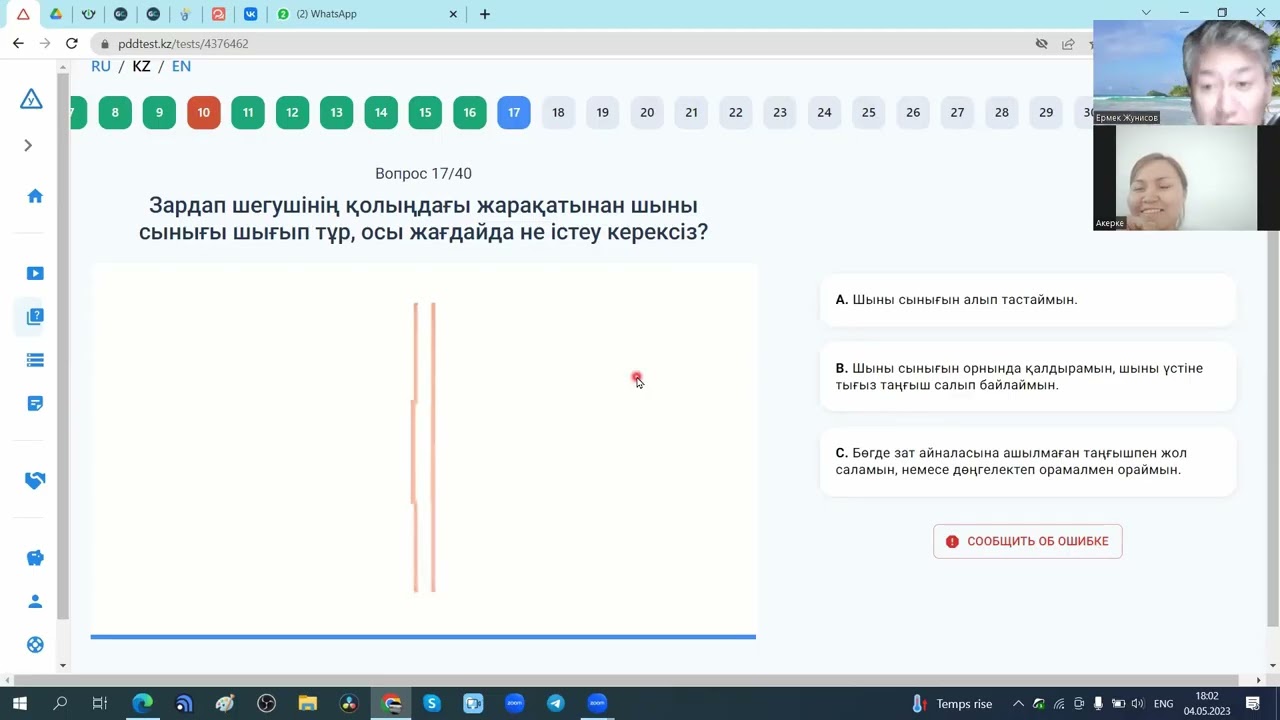Open the user profile sidebar icon
This screenshot has width=1280, height=720.
(x=35, y=601)
